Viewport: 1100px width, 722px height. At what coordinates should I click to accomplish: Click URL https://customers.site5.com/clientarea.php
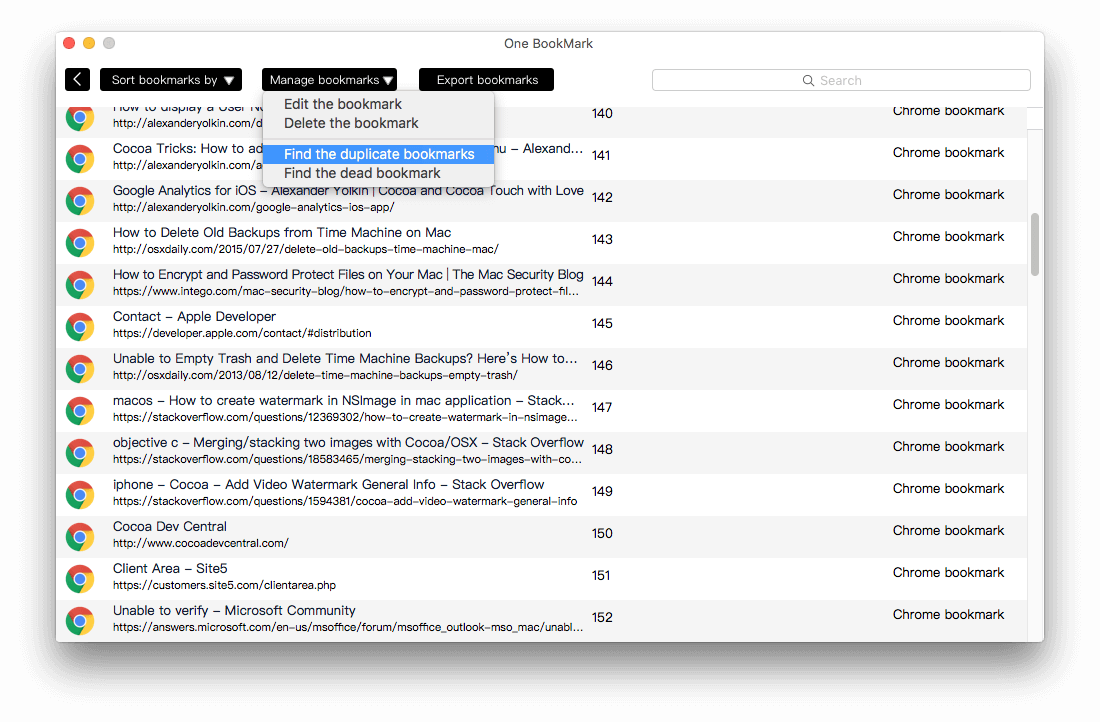point(224,585)
